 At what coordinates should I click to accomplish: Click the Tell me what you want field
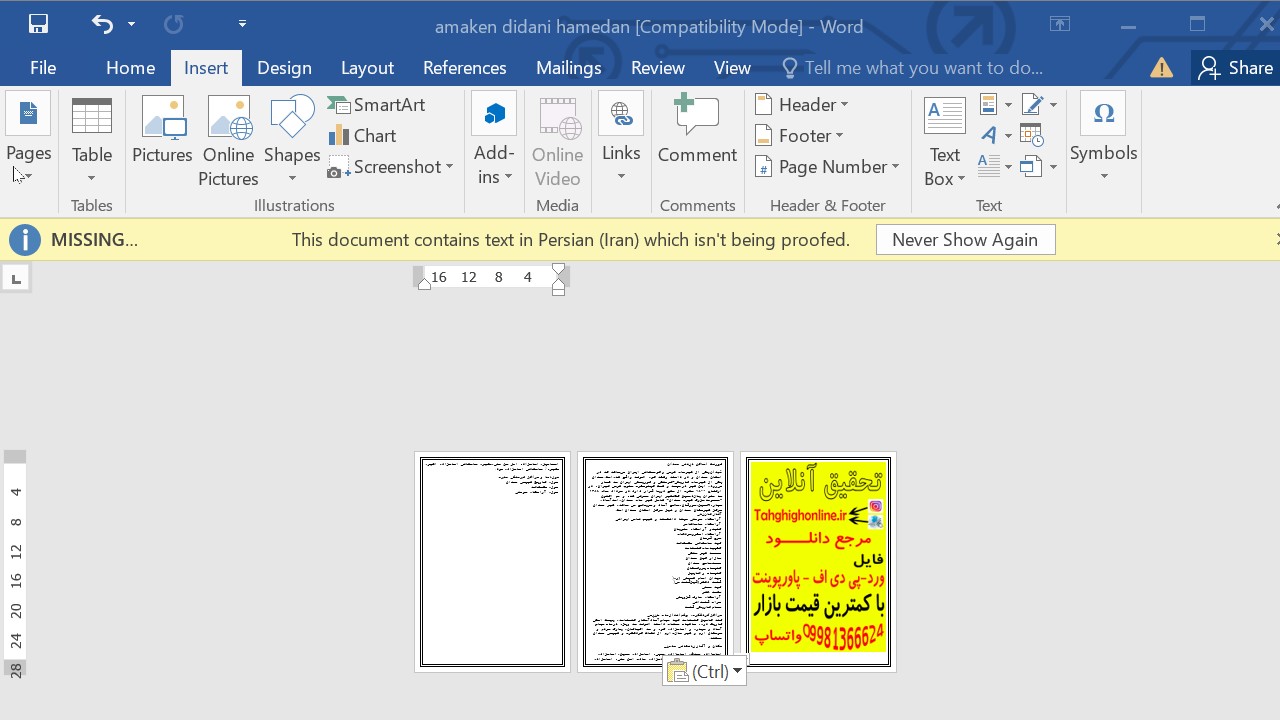[x=912, y=68]
